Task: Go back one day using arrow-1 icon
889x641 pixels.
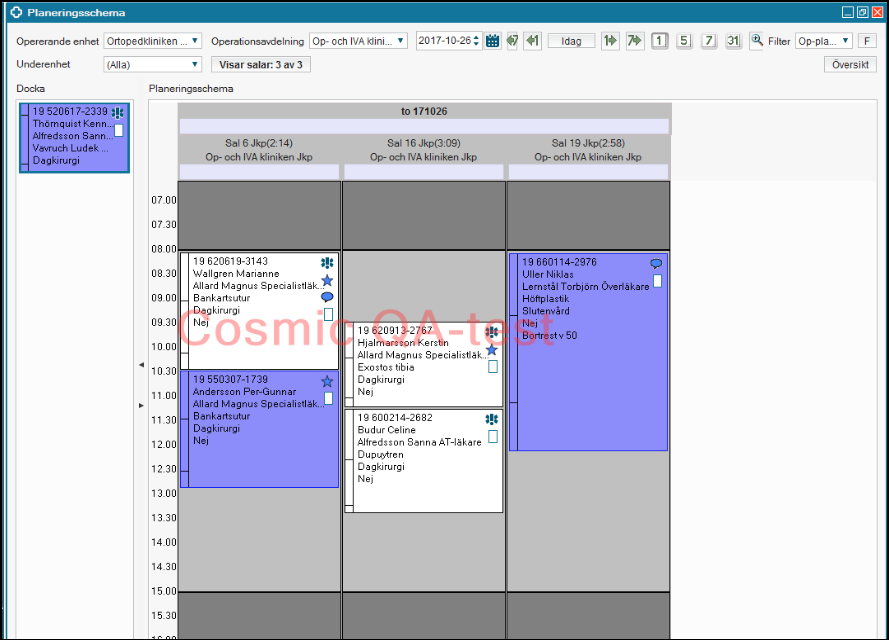Action: pos(532,41)
